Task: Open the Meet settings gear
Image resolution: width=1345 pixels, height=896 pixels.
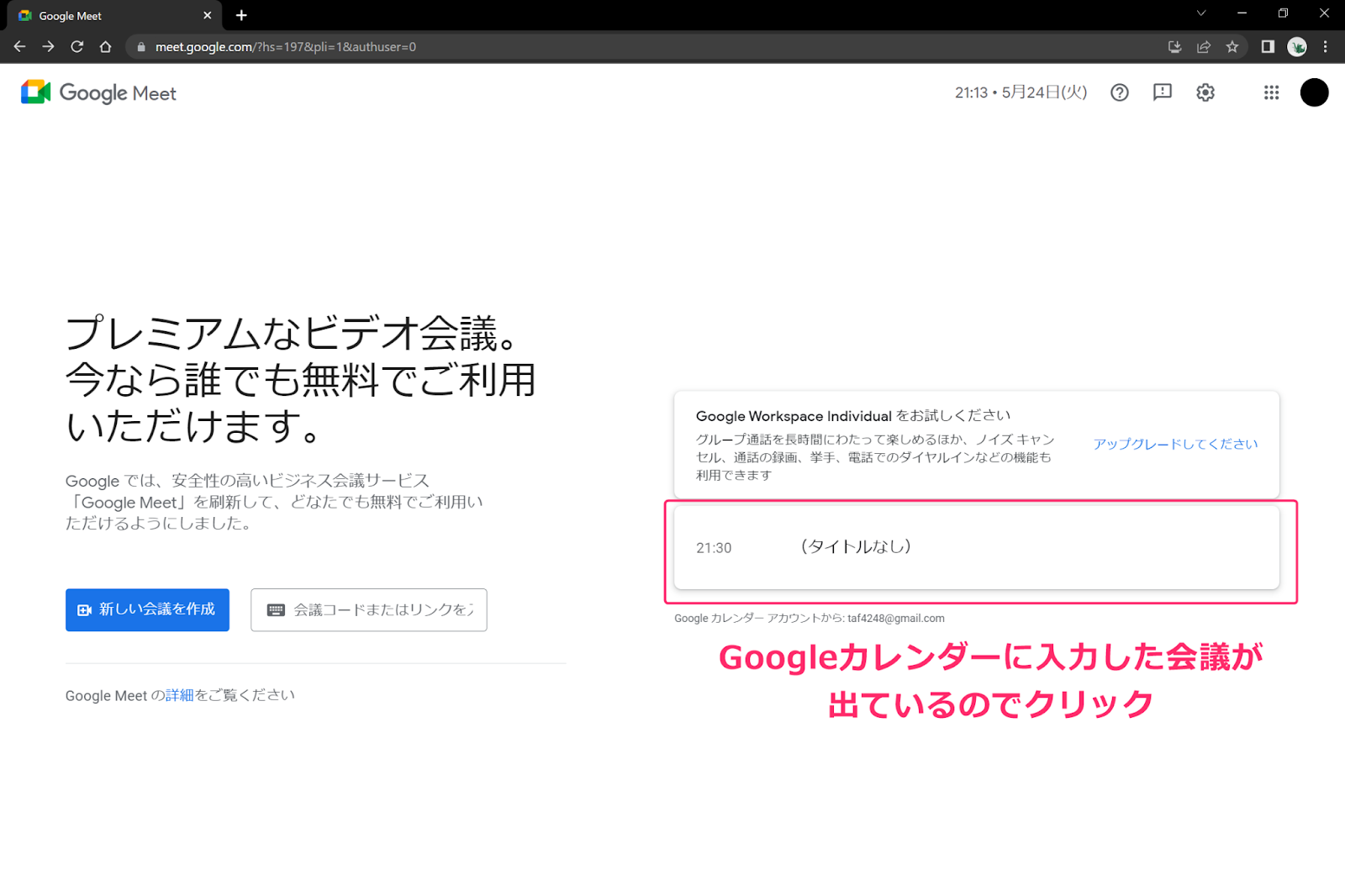Action: point(1205,92)
